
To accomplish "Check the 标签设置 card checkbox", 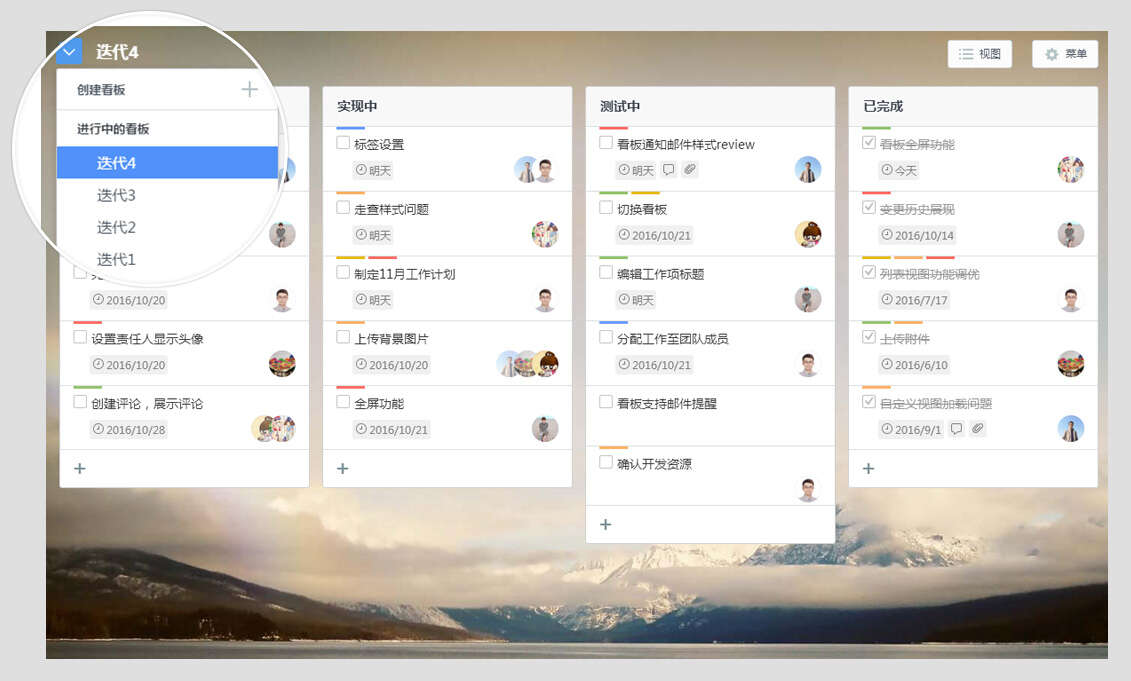I will (343, 143).
